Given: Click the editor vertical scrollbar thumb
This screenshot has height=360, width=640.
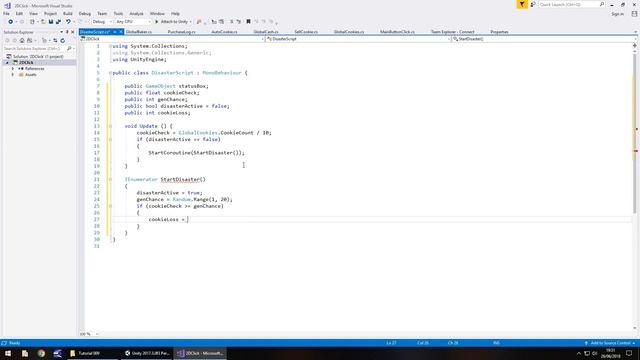Looking at the screenshot, I should (635, 133).
